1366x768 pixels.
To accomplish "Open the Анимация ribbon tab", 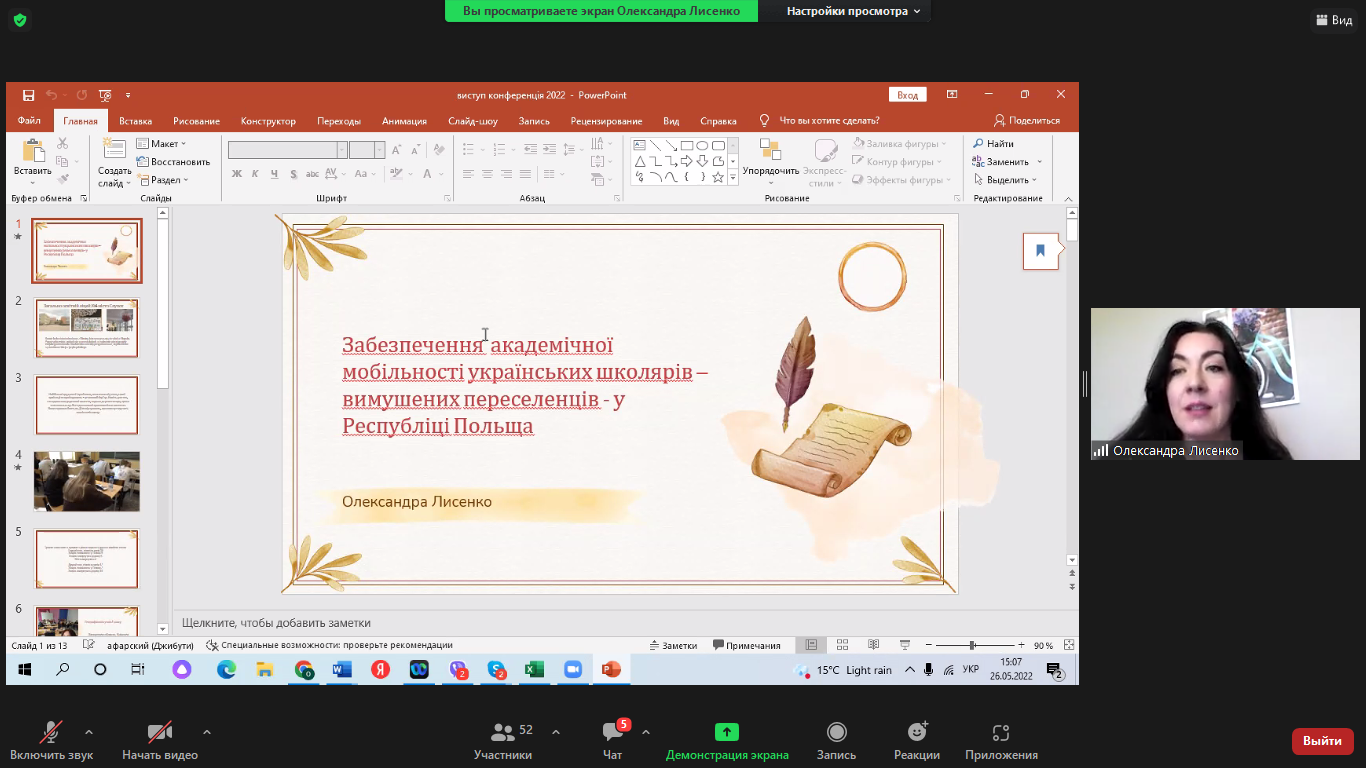I will (x=404, y=121).
